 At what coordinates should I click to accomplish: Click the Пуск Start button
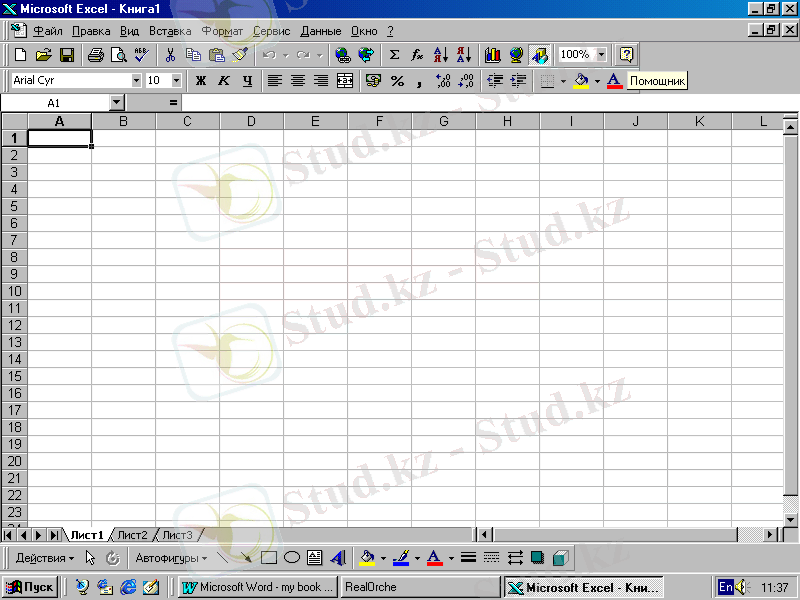(31, 587)
